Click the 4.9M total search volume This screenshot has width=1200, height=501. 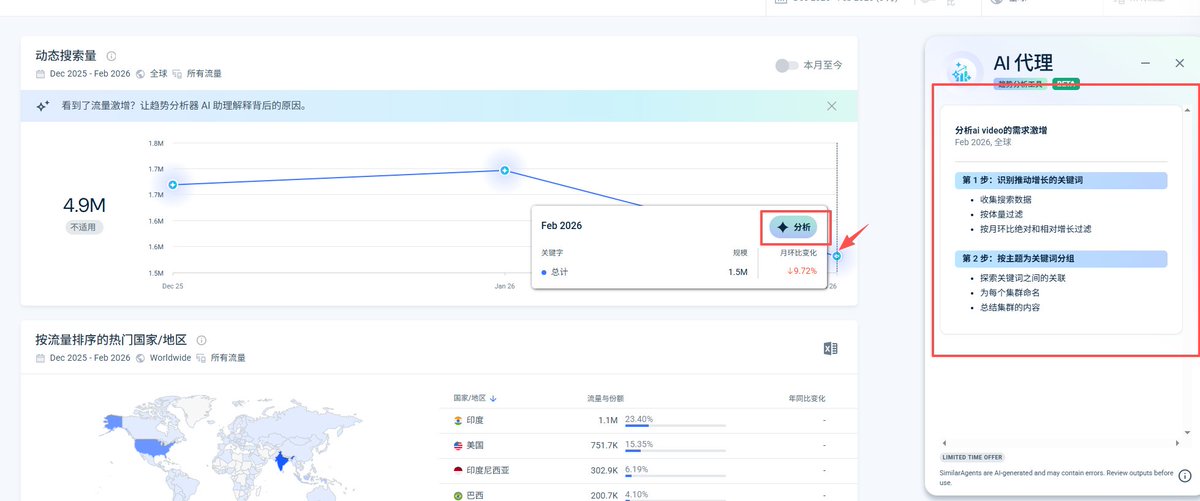coord(84,205)
